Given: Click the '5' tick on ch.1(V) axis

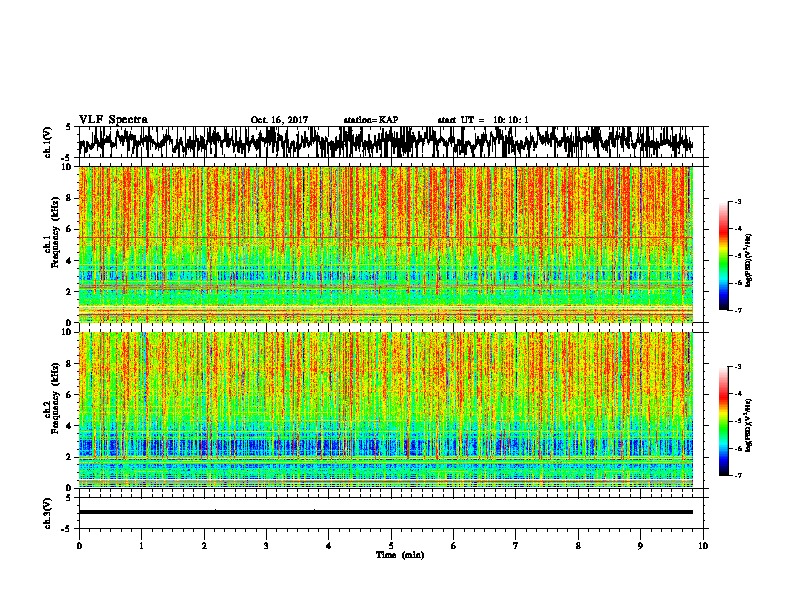Looking at the screenshot, I should pos(69,127).
